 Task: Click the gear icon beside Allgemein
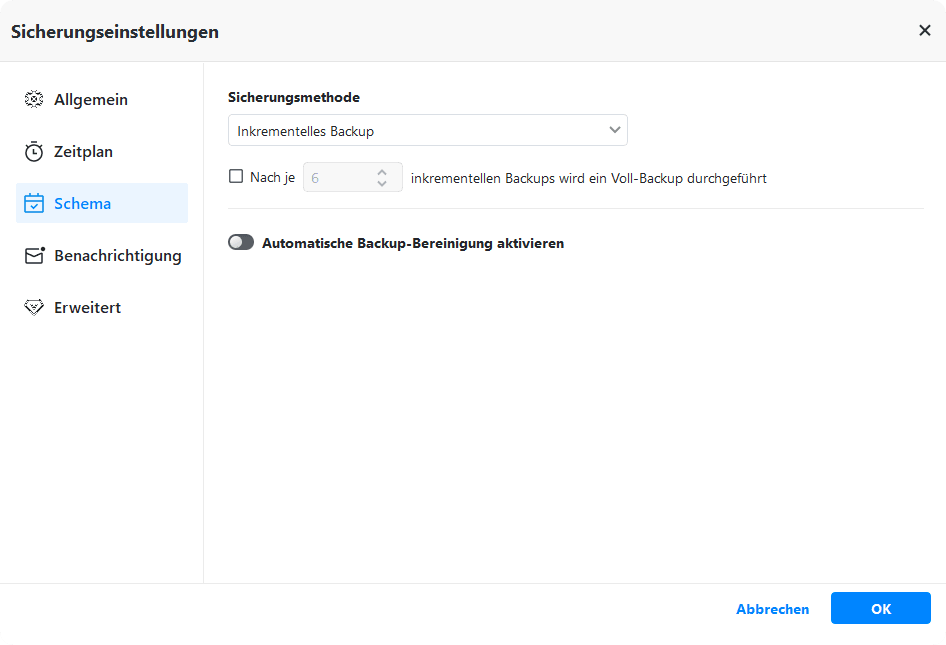point(34,100)
